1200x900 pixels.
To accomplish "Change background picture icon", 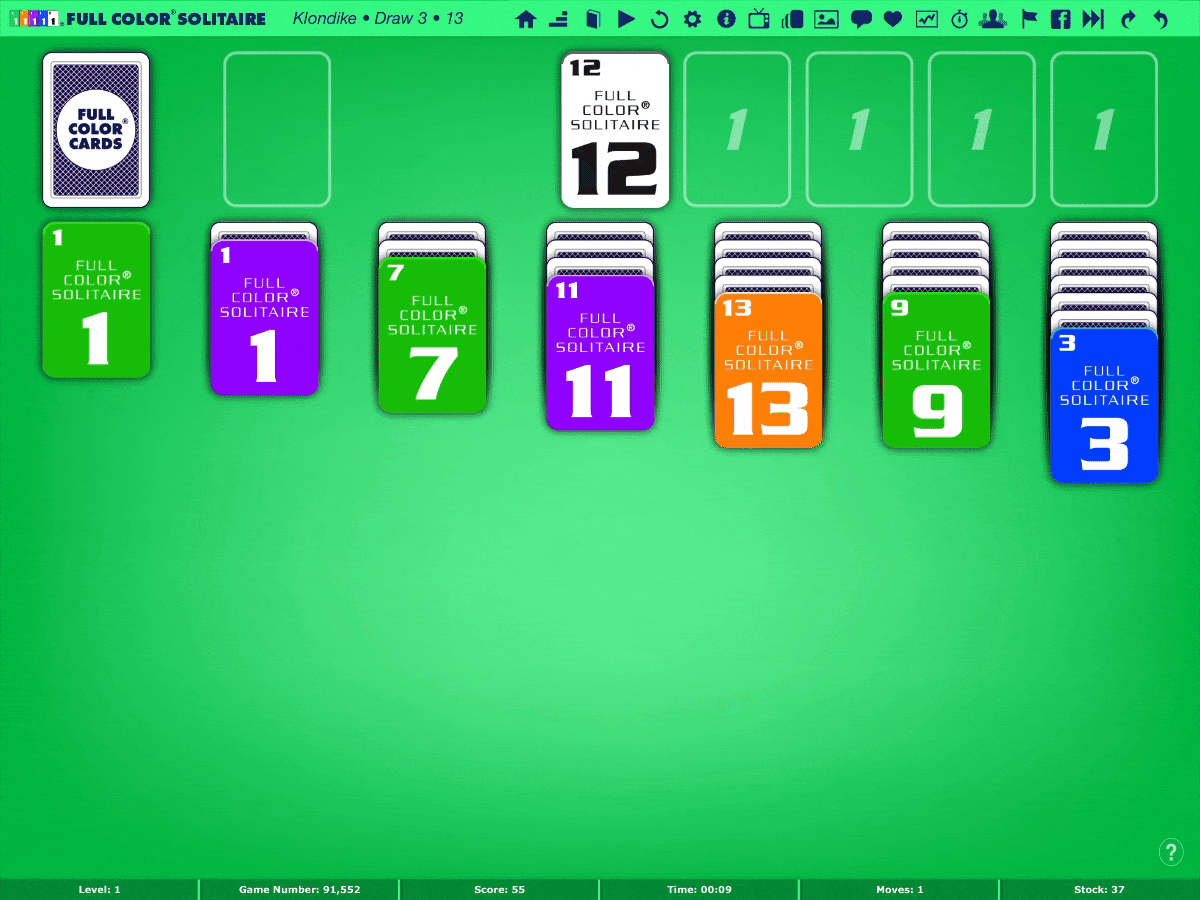I will click(826, 19).
